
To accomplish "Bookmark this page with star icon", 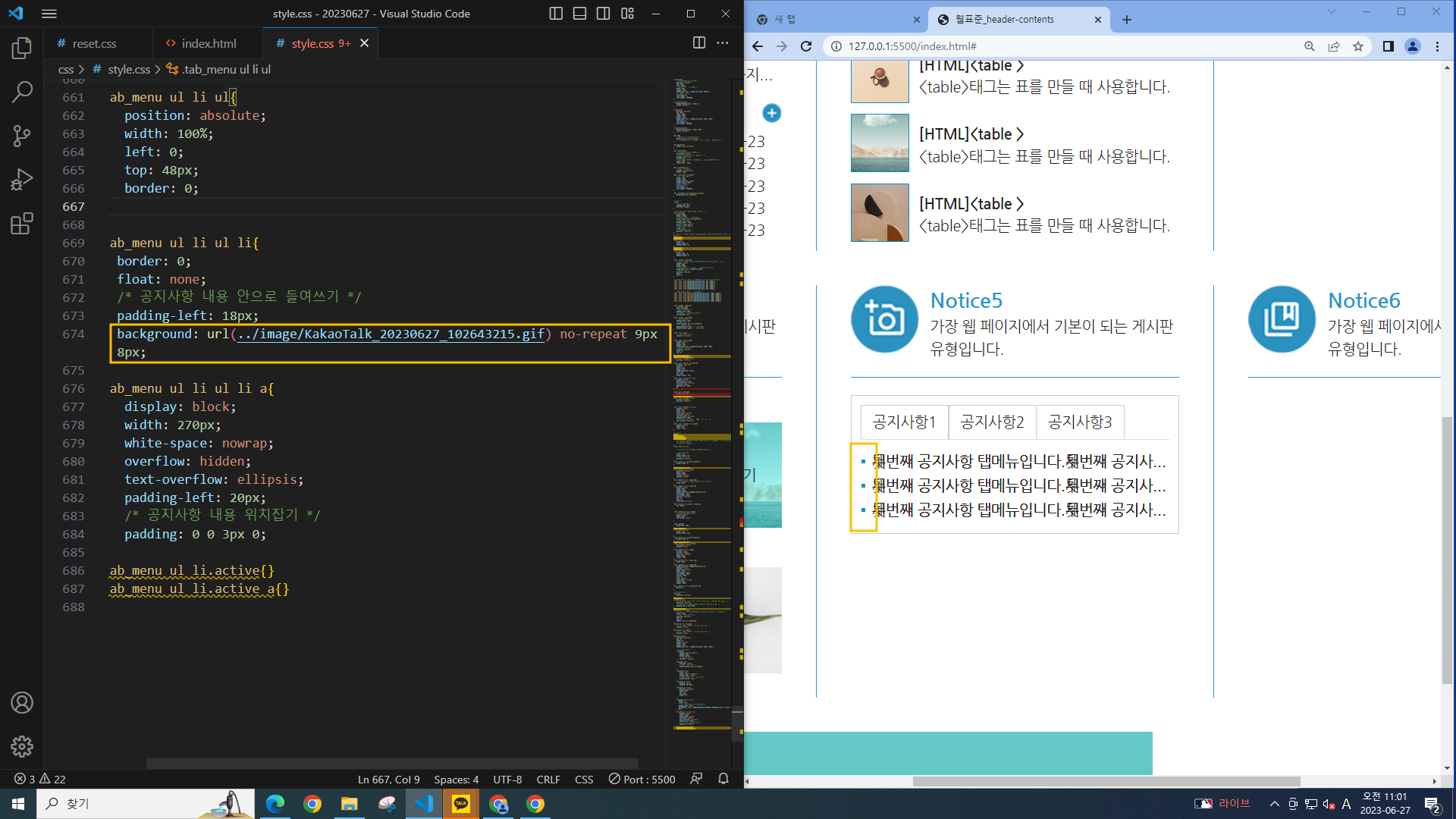I will click(1358, 46).
